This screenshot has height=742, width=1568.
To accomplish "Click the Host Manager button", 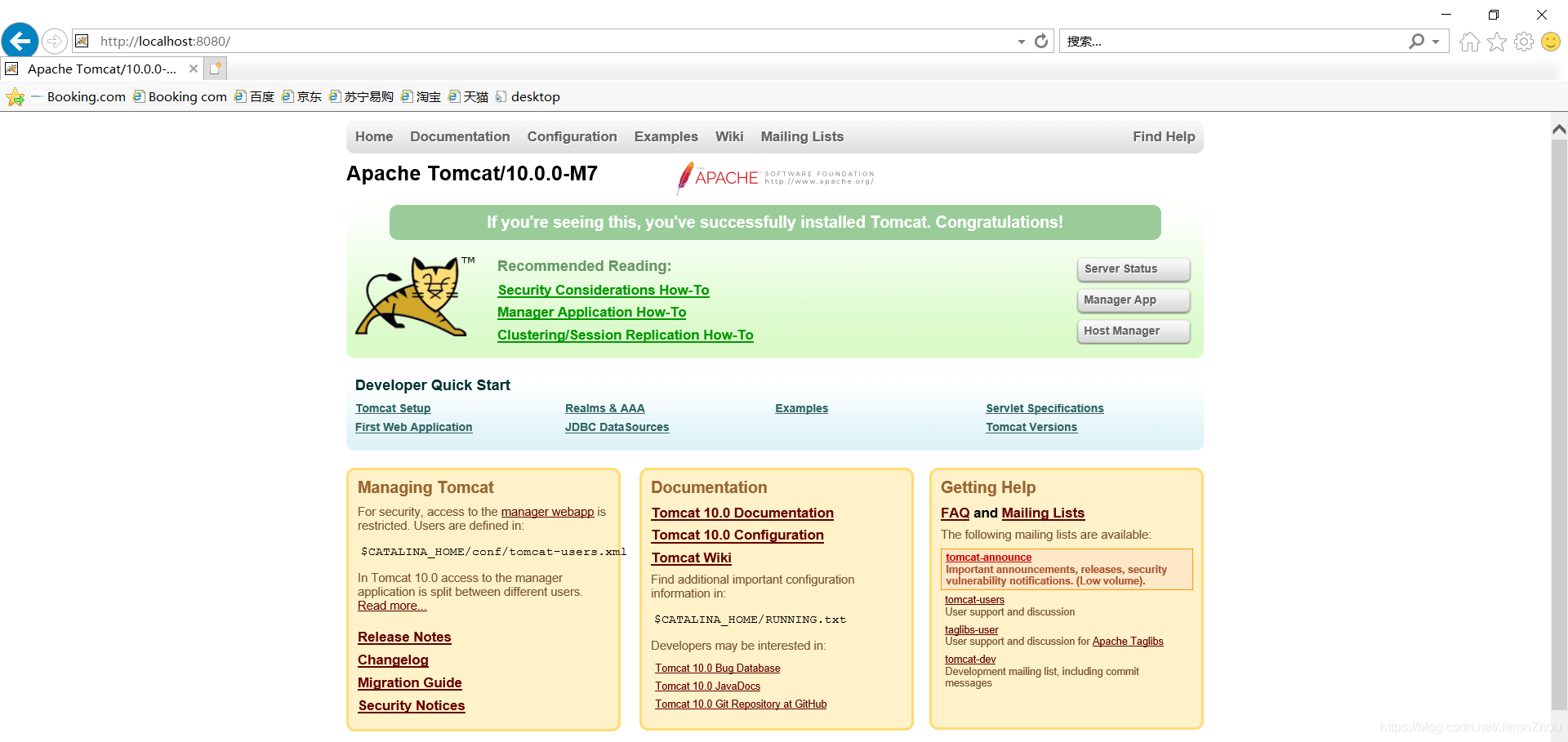I will tap(1134, 331).
